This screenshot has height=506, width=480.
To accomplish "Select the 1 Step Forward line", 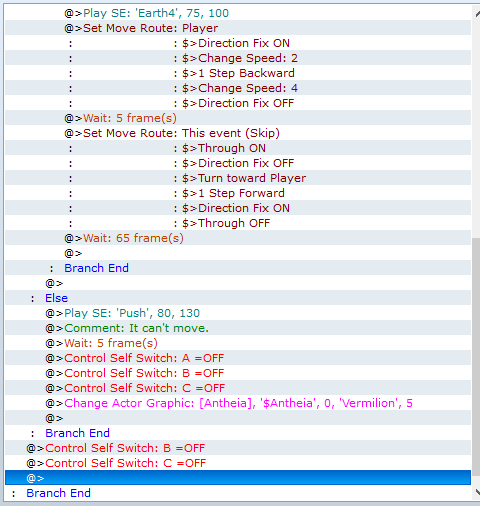I will [x=238, y=193].
